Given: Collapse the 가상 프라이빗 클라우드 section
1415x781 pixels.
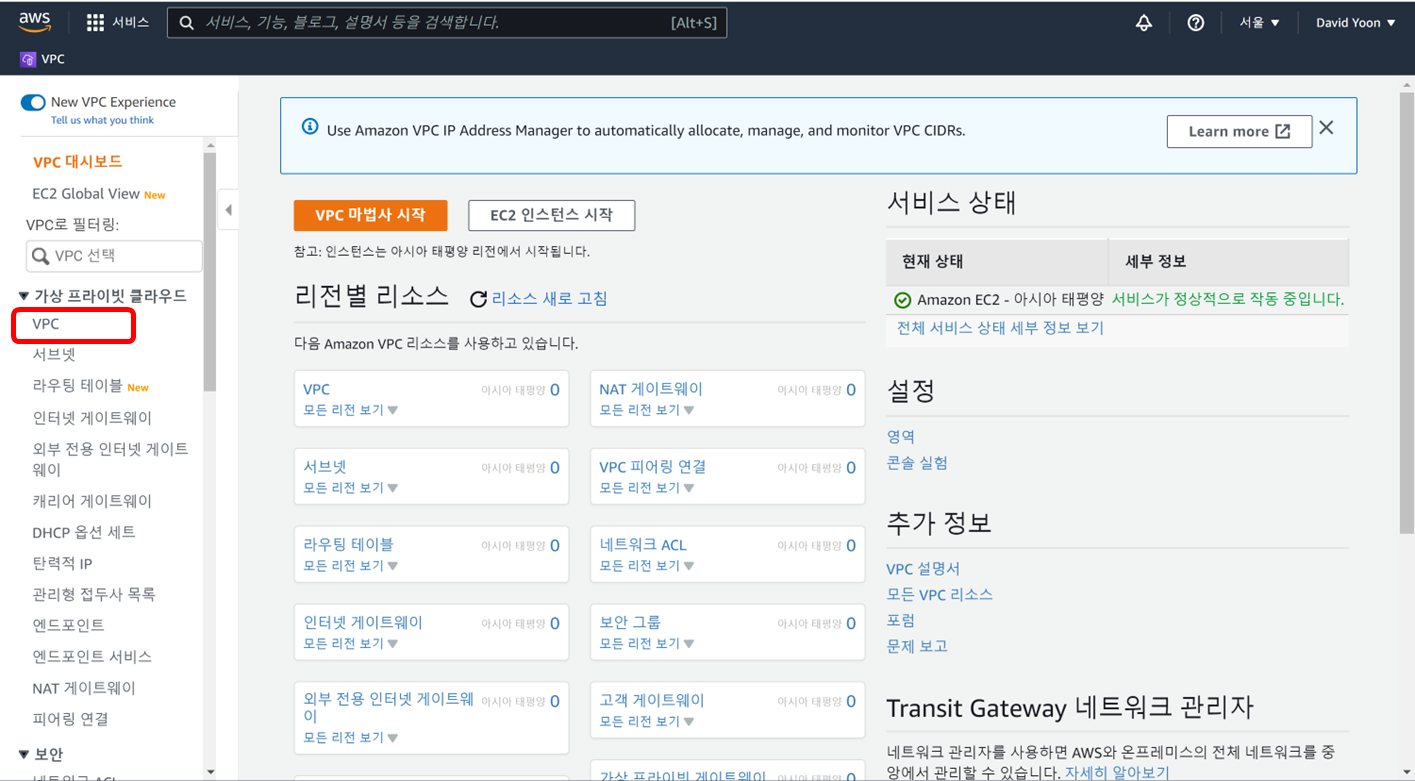Looking at the screenshot, I should pos(25,296).
